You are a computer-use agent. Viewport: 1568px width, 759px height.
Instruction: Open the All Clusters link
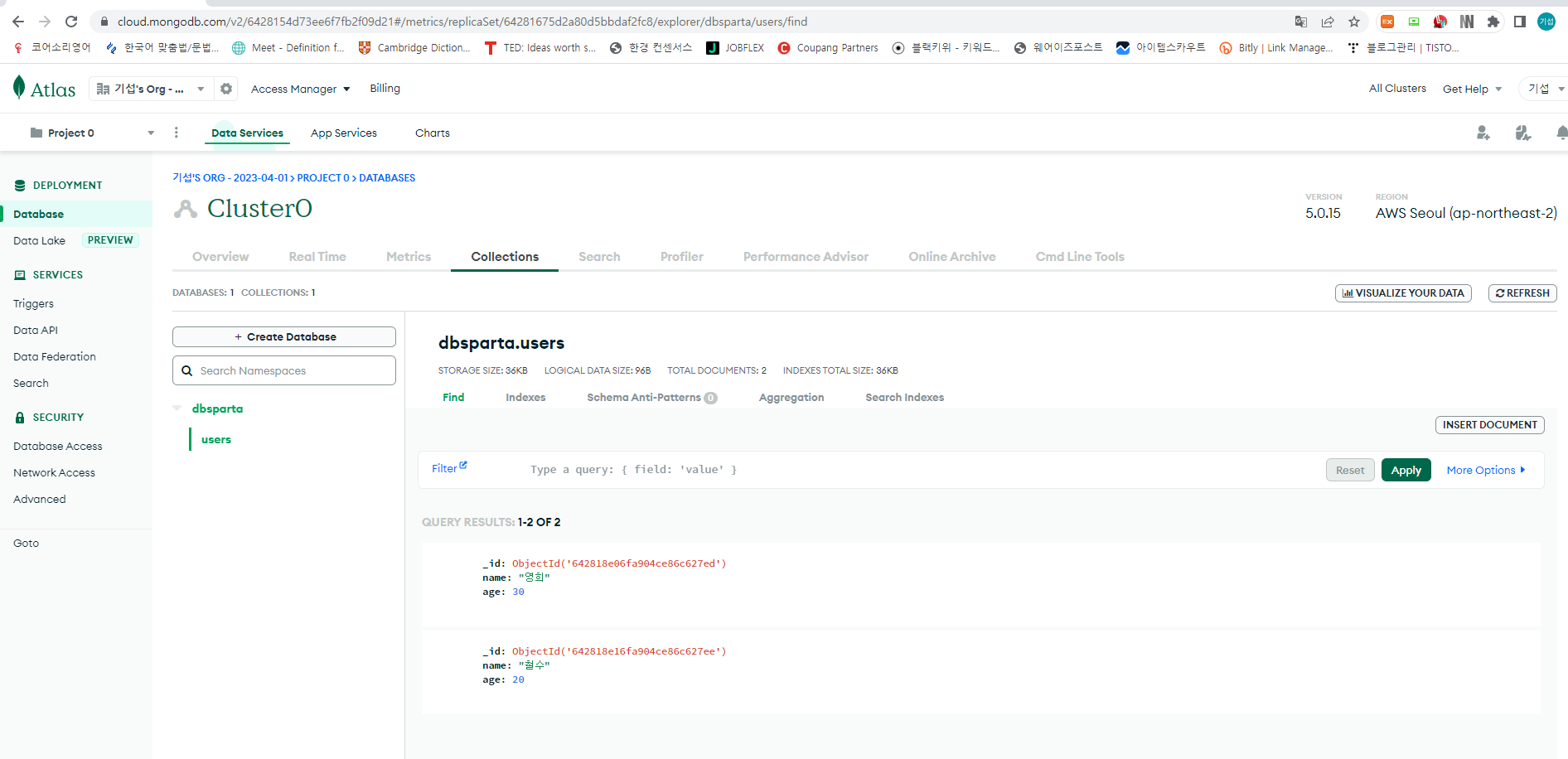1397,89
